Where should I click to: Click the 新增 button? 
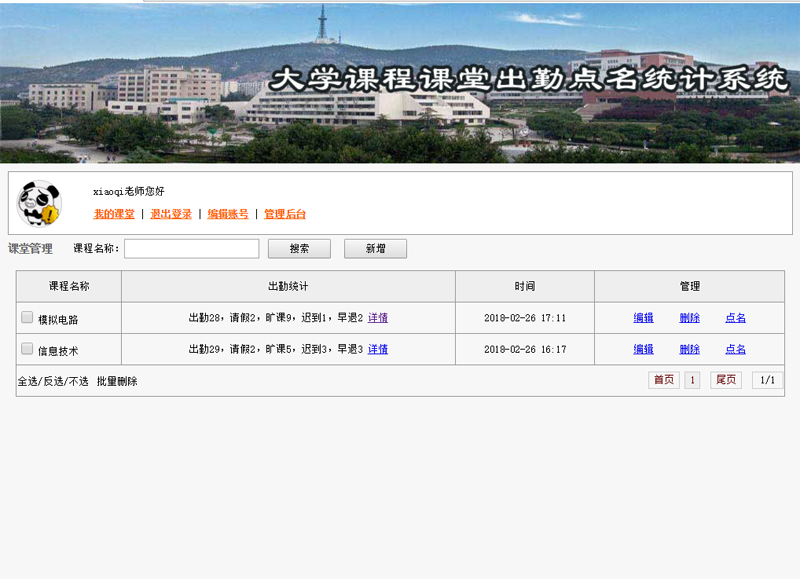pos(376,249)
